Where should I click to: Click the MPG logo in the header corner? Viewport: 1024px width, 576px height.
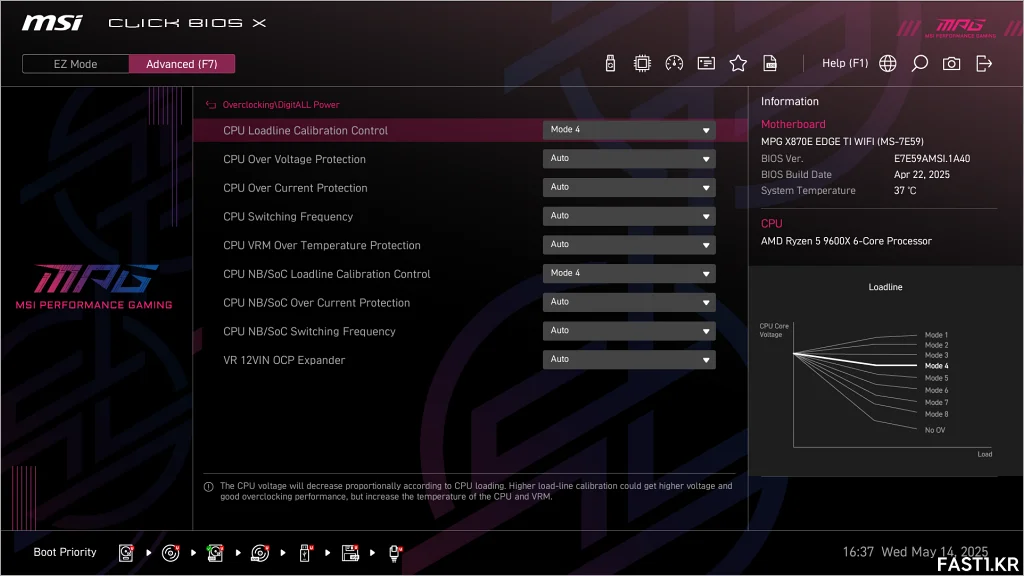pos(959,27)
